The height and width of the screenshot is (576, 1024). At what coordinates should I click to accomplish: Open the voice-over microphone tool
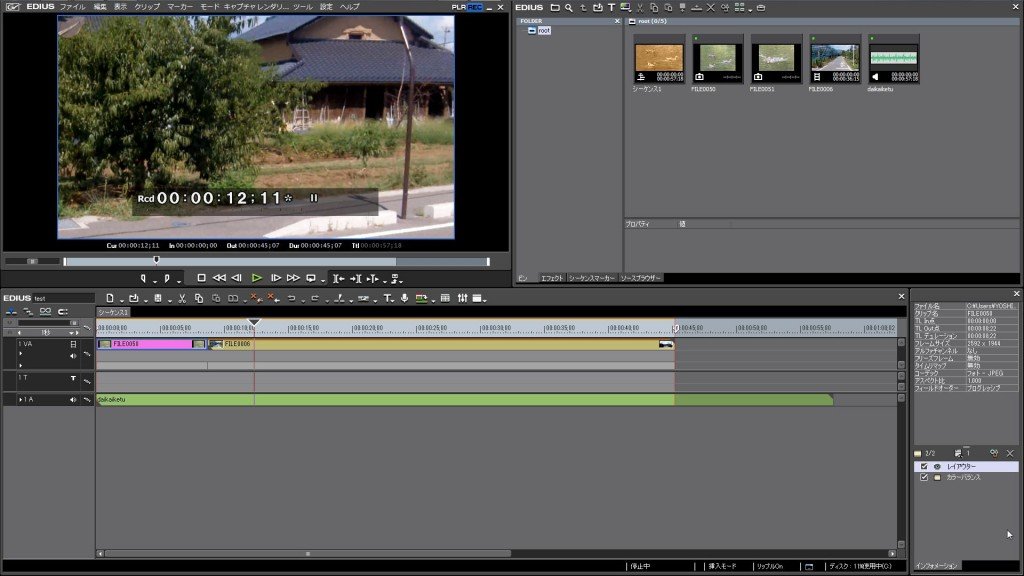(404, 298)
